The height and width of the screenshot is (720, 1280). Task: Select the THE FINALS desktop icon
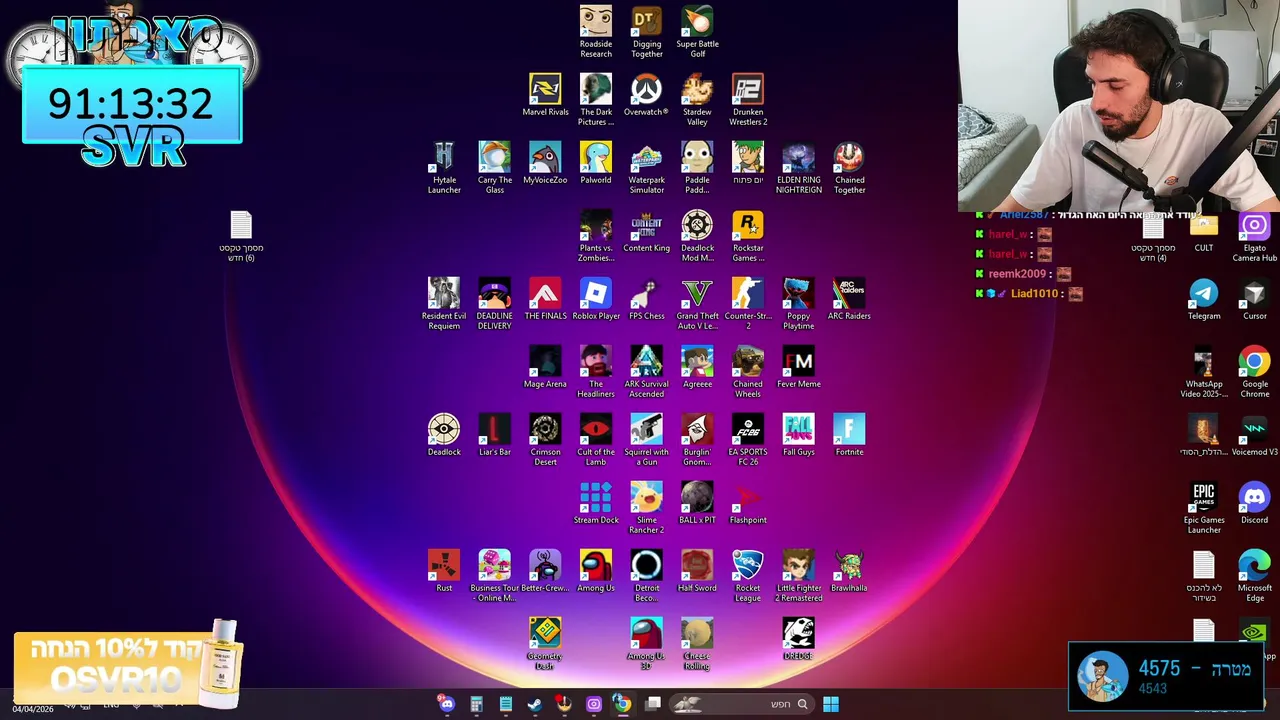(545, 299)
